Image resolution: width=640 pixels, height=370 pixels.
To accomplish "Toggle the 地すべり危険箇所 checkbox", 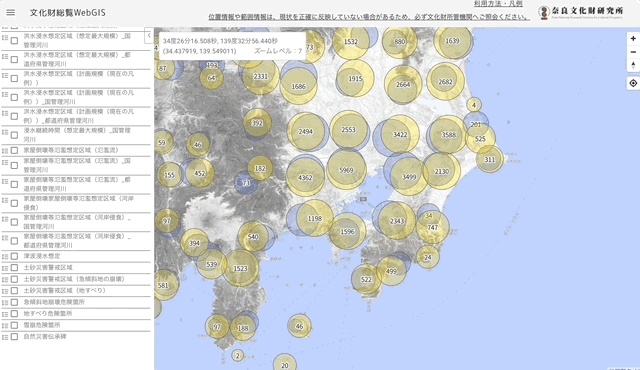I will click(14, 314).
